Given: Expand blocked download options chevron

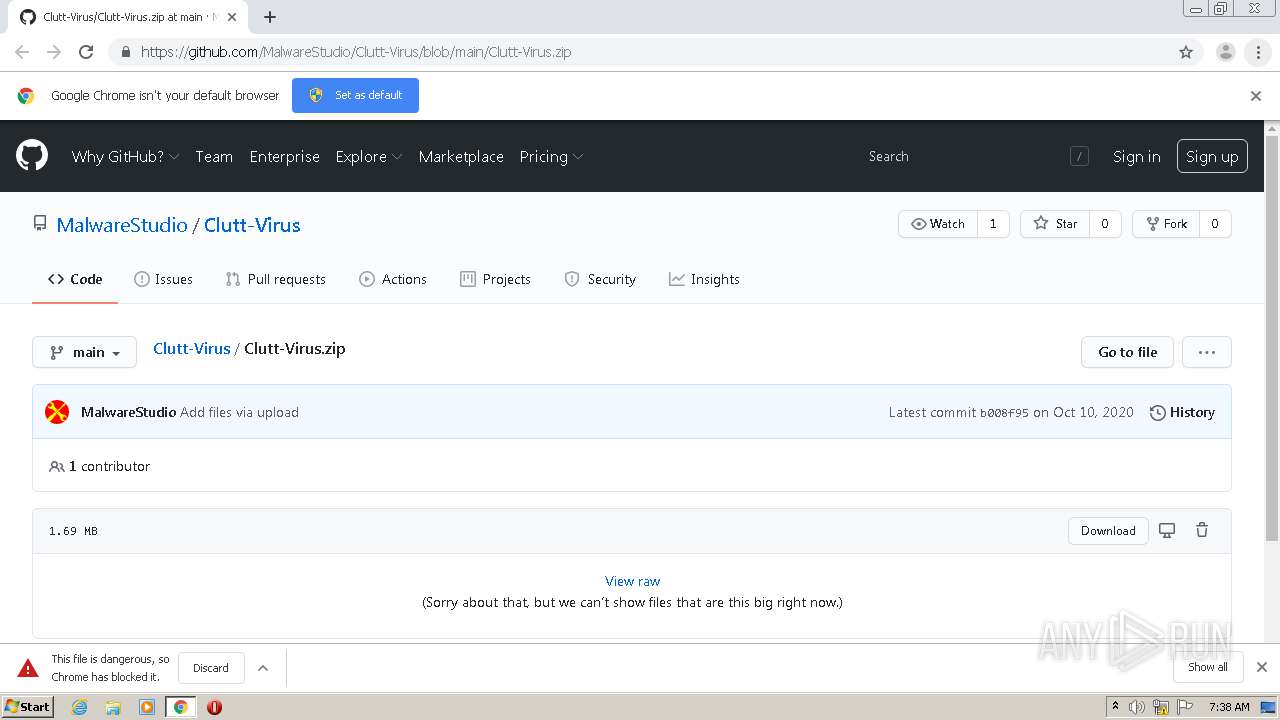Looking at the screenshot, I should [x=263, y=668].
